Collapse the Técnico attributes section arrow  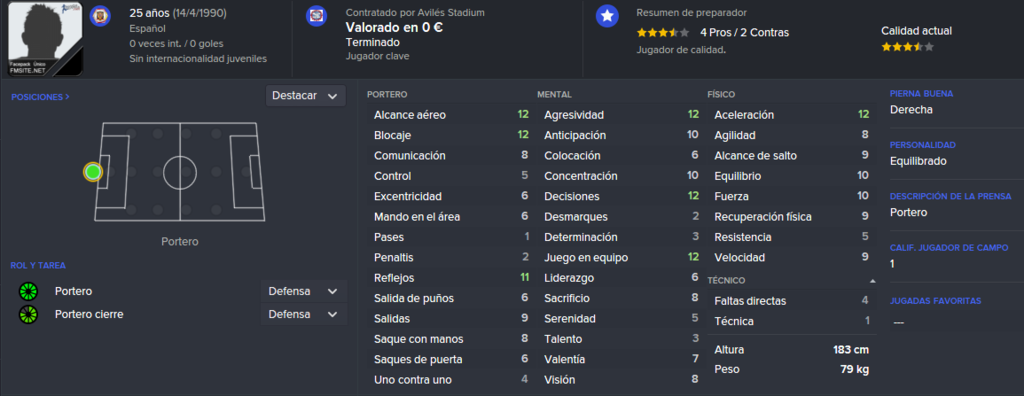(x=872, y=280)
